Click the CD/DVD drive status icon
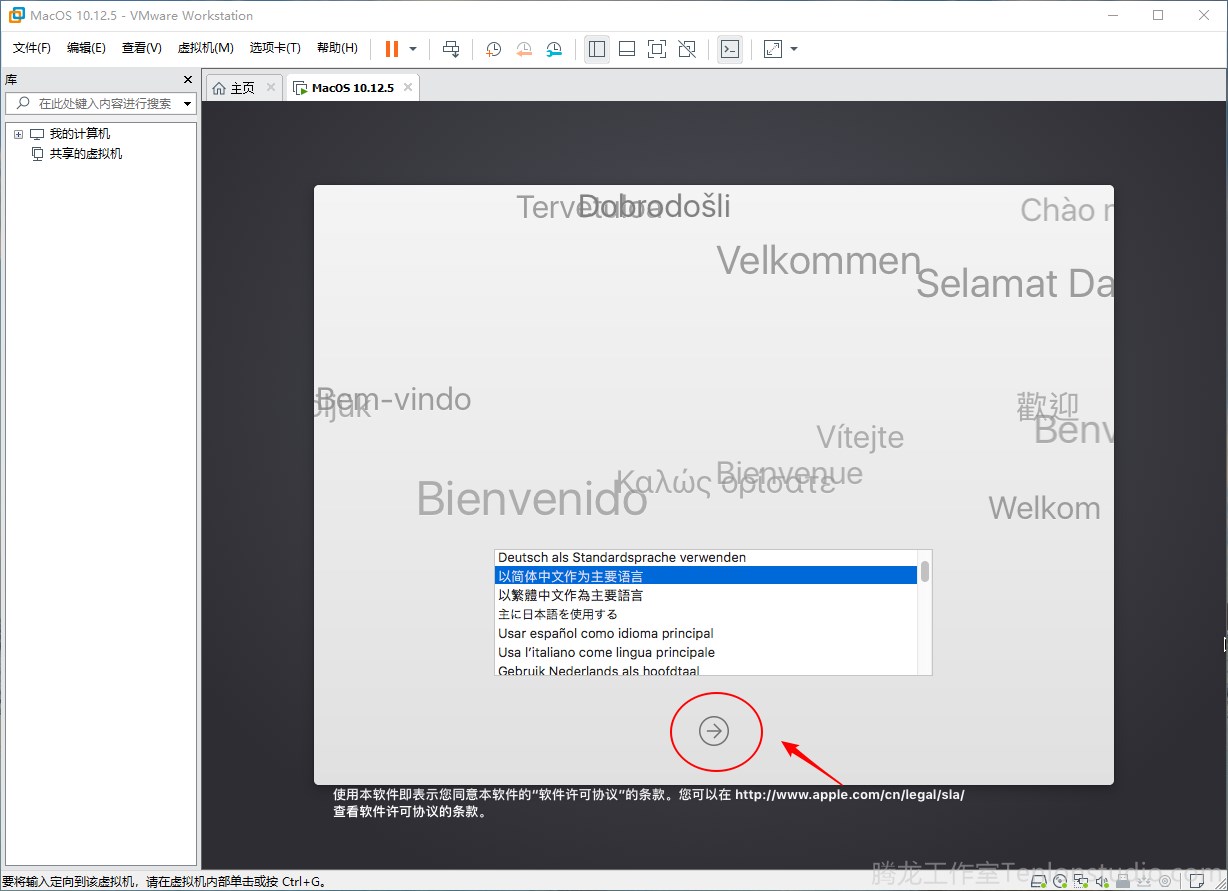 click(x=1060, y=881)
